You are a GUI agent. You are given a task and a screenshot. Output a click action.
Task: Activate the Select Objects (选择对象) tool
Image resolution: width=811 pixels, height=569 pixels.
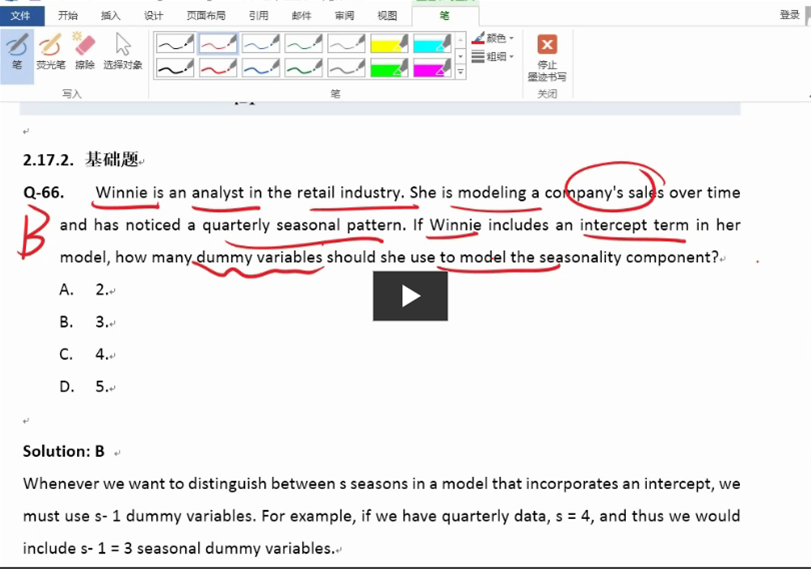122,52
